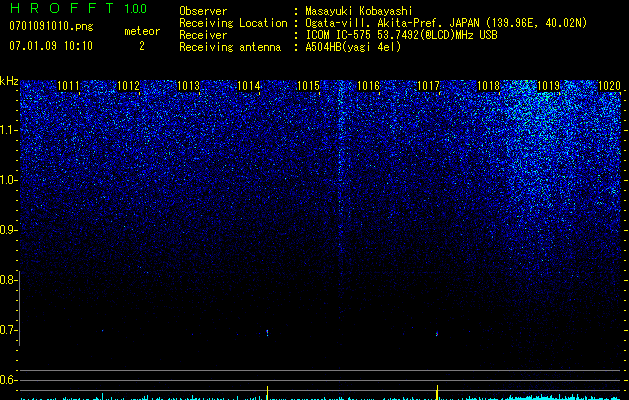
Task: Click the timestamp 07.01.09 10:10
Action: click(51, 46)
